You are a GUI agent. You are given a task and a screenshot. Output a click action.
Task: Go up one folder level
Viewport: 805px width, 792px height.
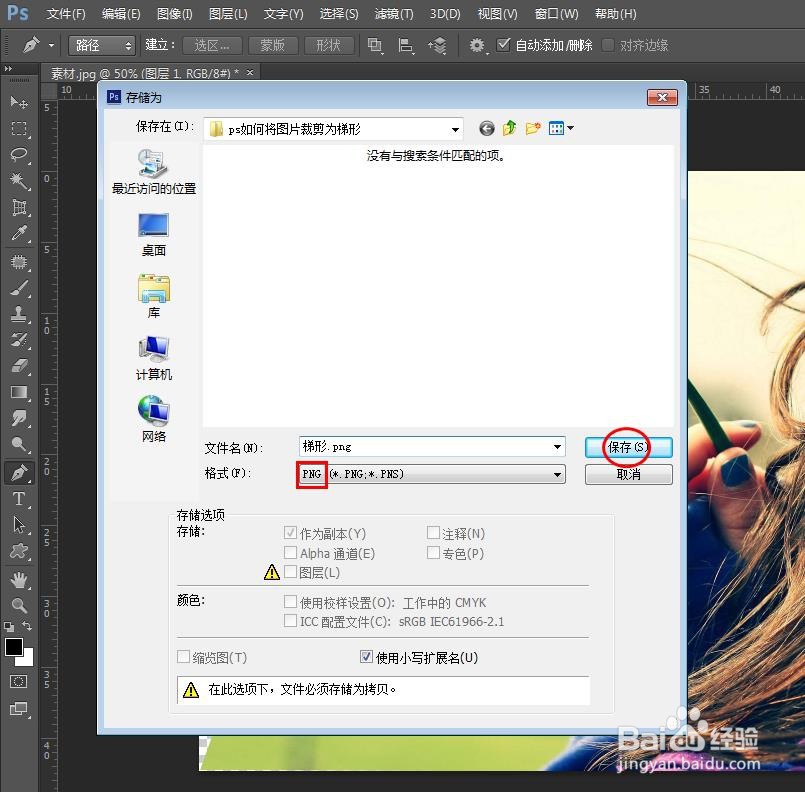click(510, 128)
